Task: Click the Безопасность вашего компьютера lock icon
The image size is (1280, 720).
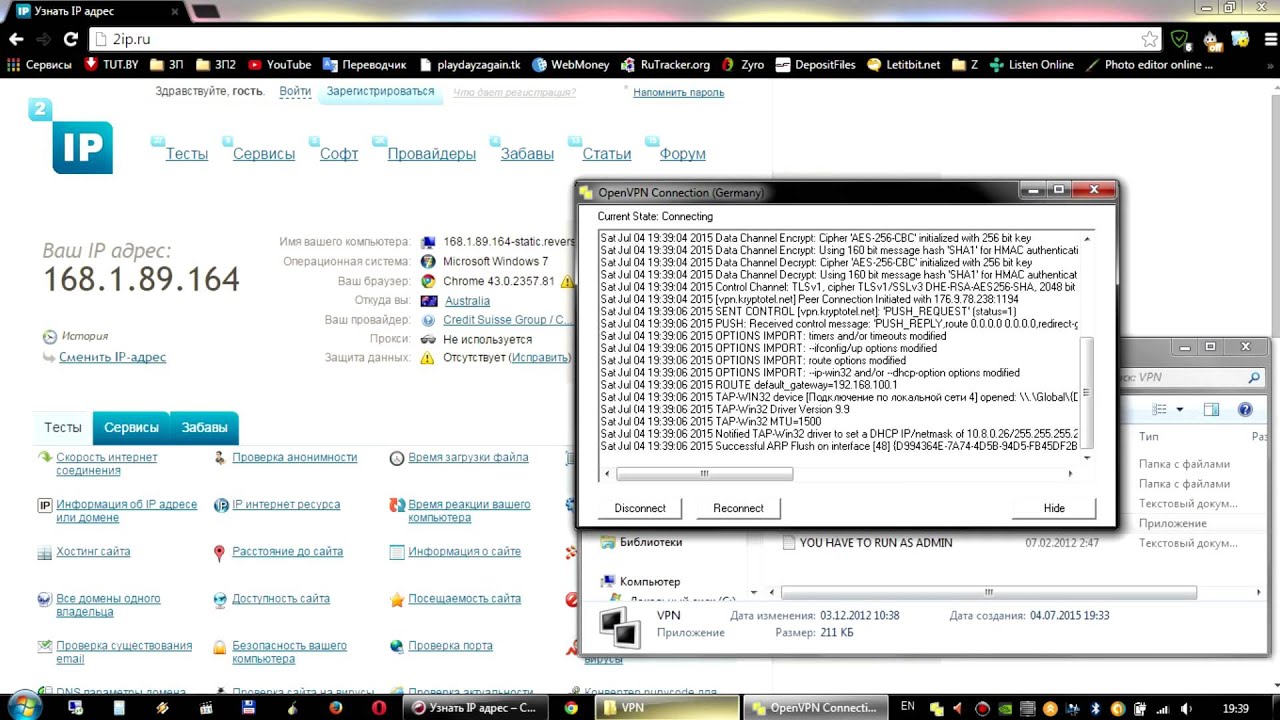Action: (x=220, y=647)
